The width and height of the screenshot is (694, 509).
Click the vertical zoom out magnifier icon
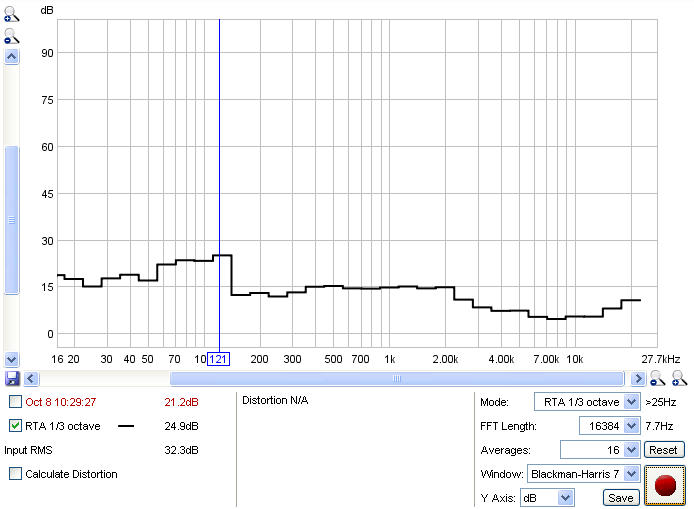[12, 36]
